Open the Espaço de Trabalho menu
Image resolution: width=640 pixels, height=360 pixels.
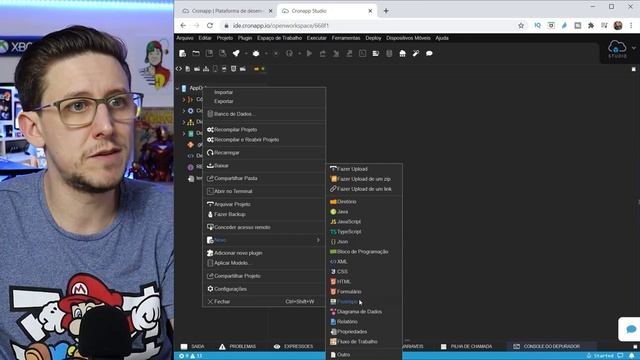pos(280,38)
